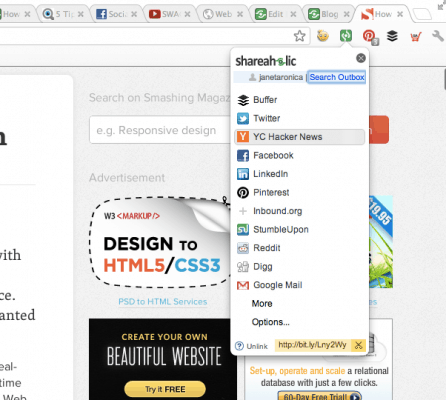
Task: Open a new browser tab
Action: [x=422, y=14]
